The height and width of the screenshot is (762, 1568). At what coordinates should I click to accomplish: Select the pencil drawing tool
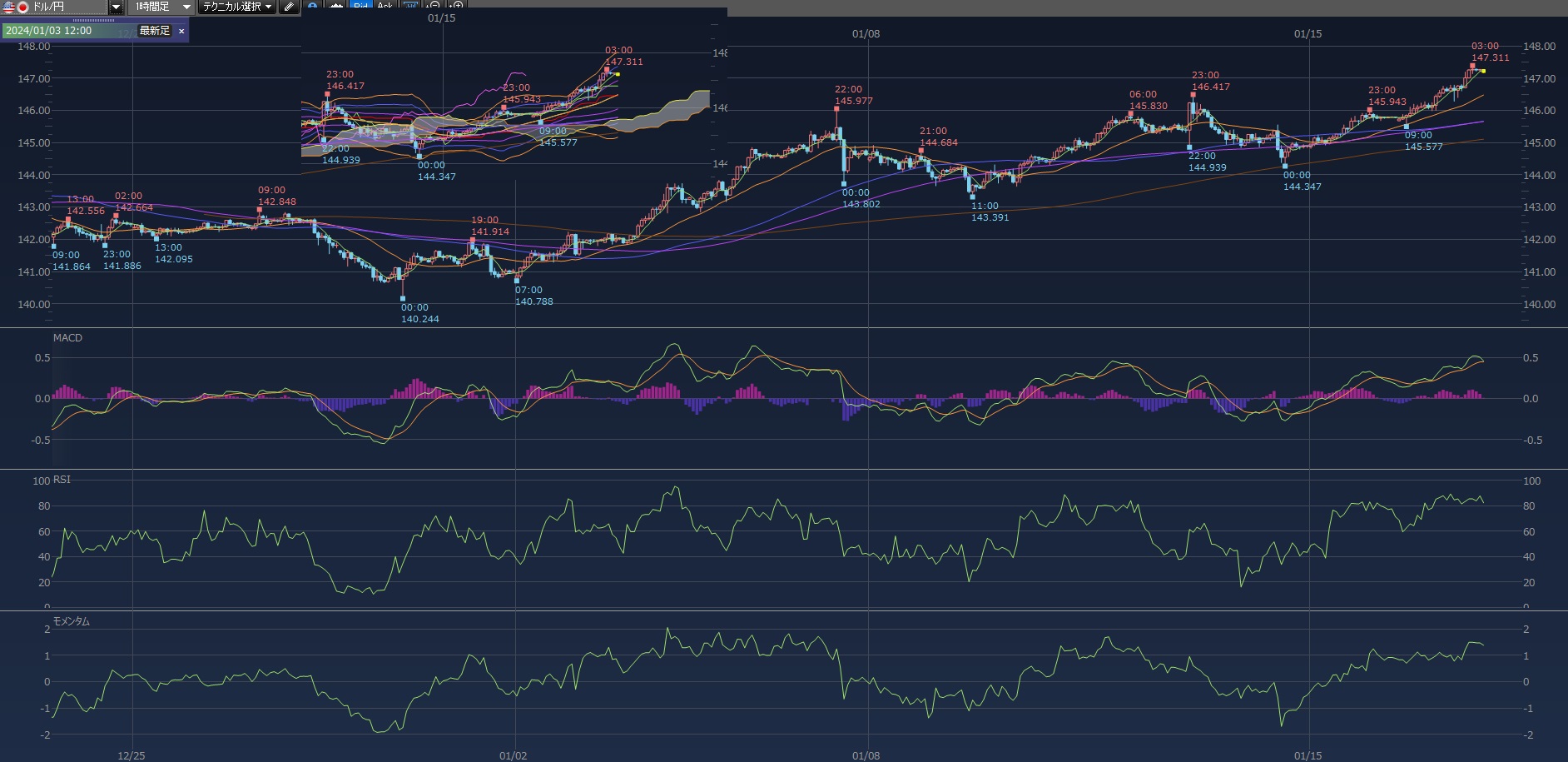pyautogui.click(x=289, y=7)
